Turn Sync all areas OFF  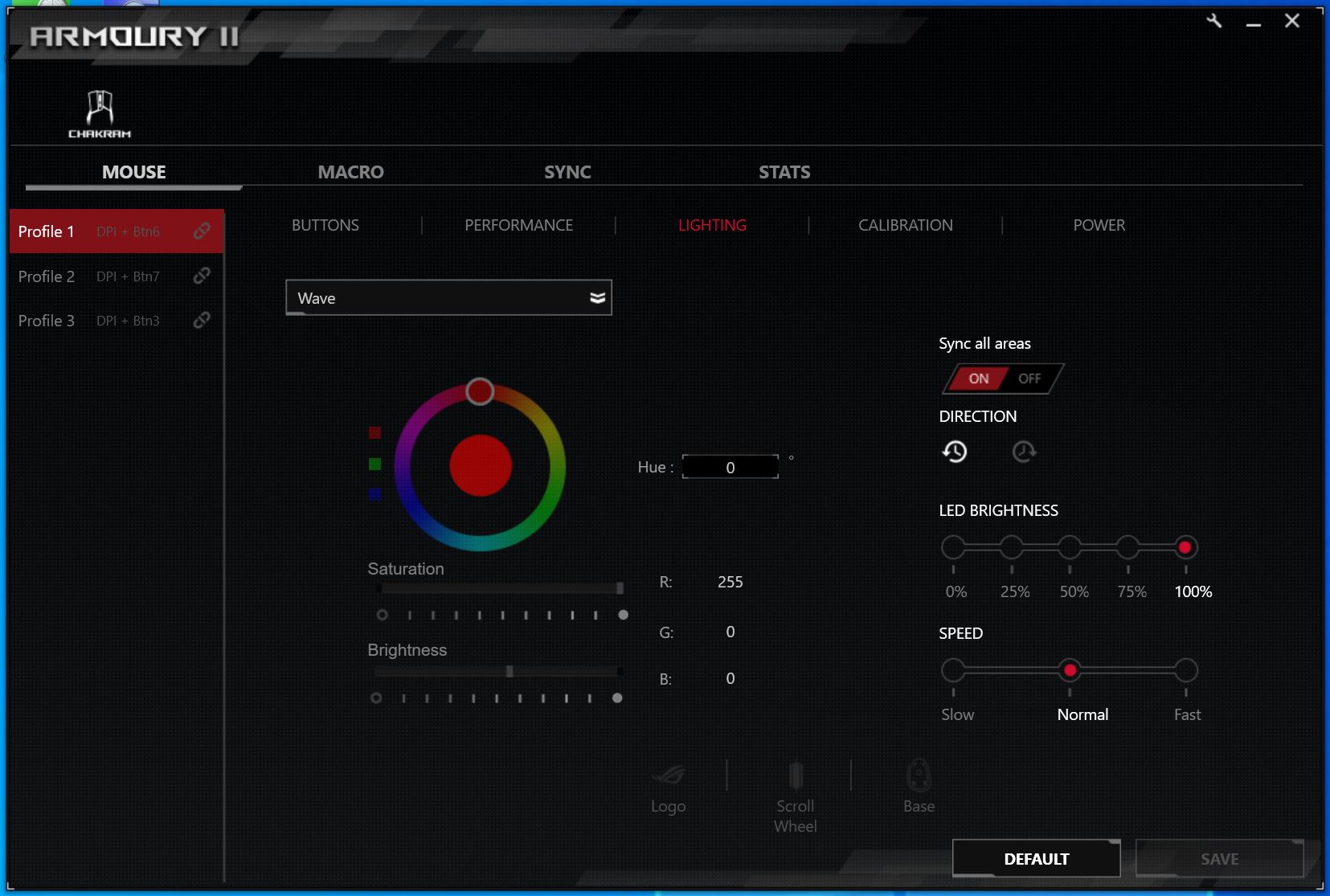pyautogui.click(x=1029, y=378)
